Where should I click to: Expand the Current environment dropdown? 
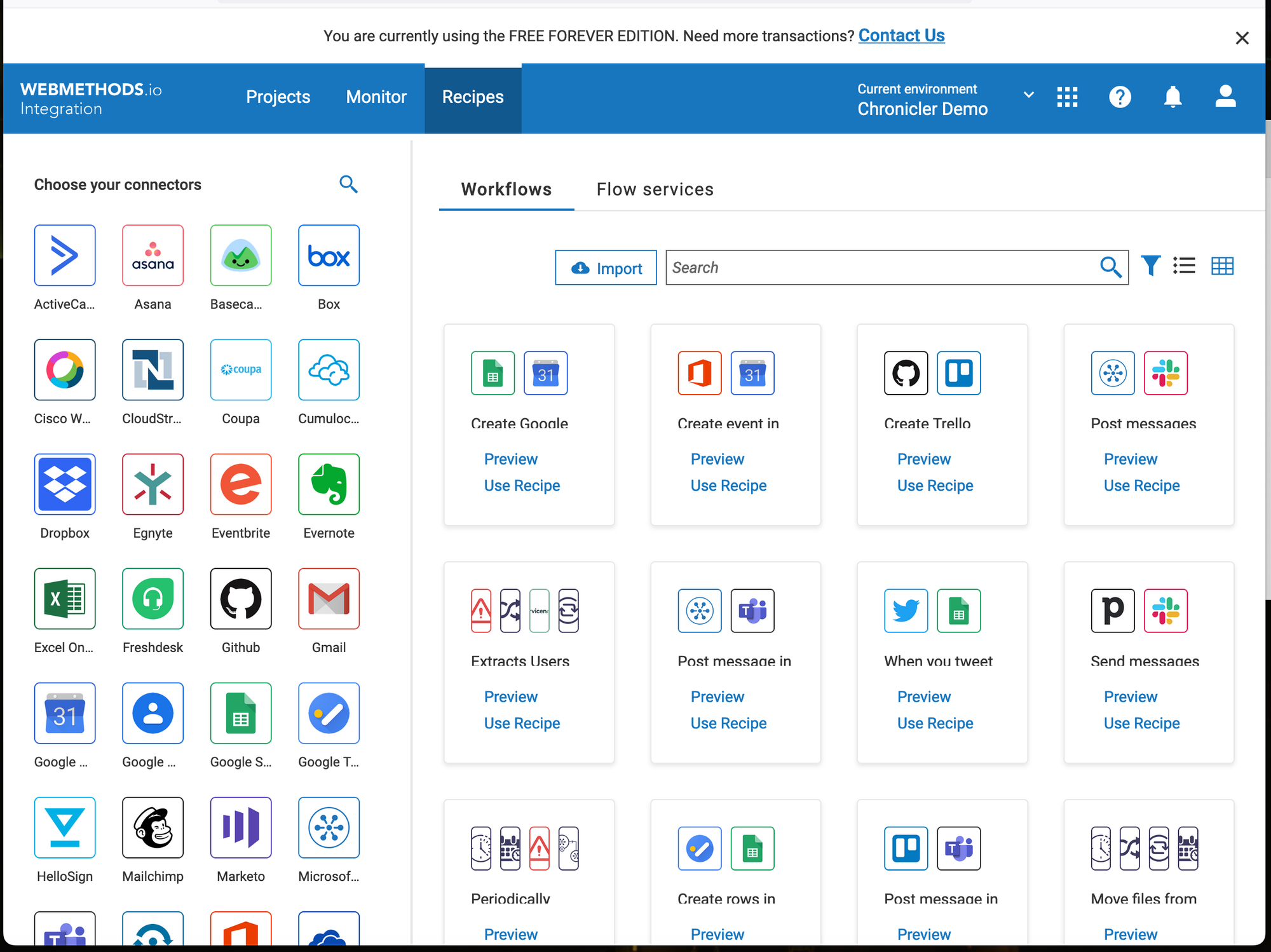pyautogui.click(x=1028, y=95)
